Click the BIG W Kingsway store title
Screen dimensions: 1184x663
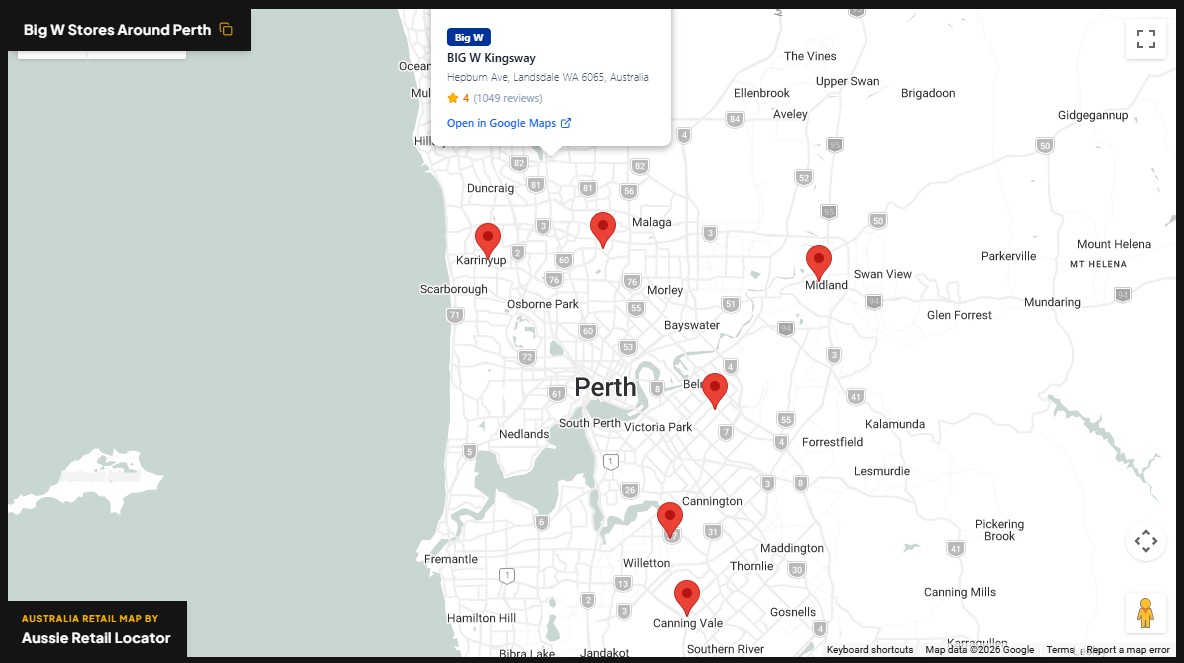point(491,58)
